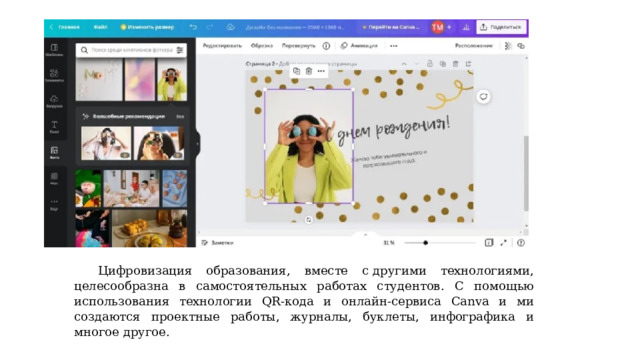
Task: Open the sidebar panel icon below Photos
Action: click(54, 178)
